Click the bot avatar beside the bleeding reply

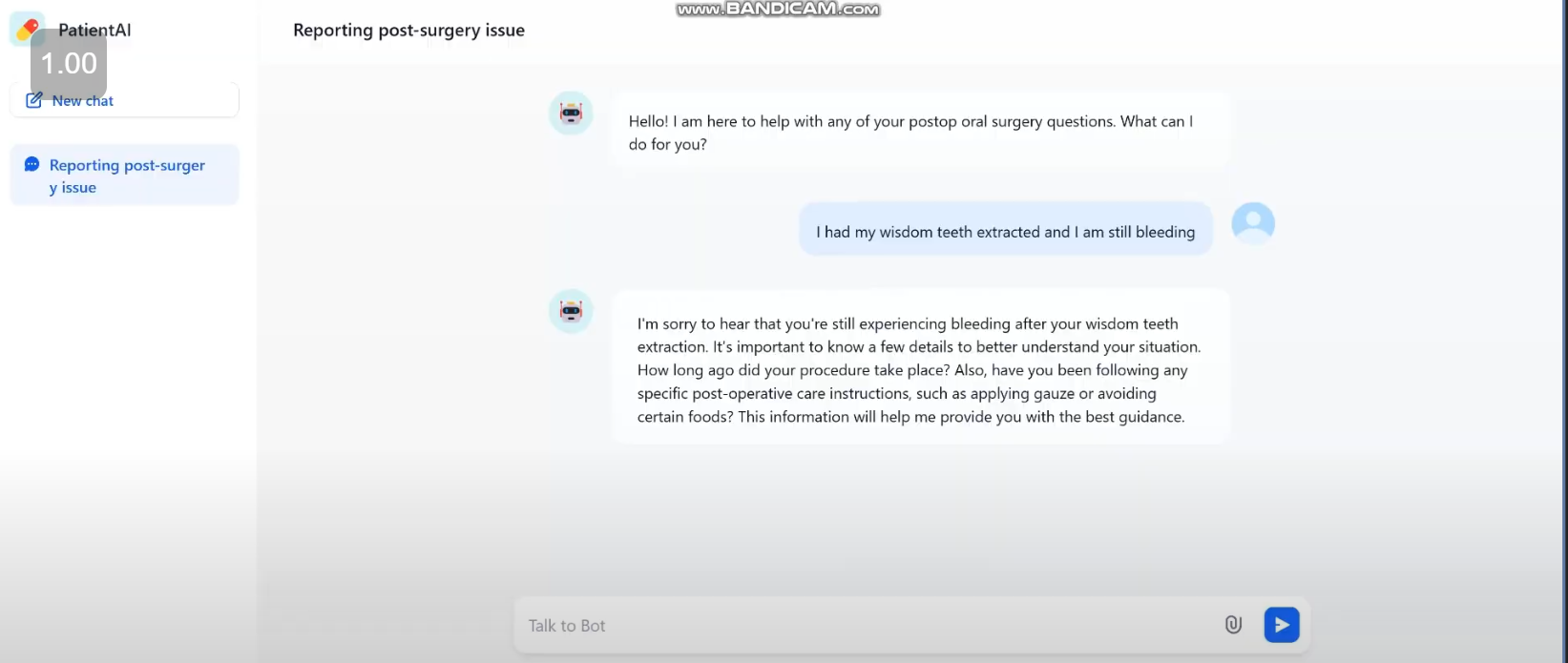tap(571, 311)
